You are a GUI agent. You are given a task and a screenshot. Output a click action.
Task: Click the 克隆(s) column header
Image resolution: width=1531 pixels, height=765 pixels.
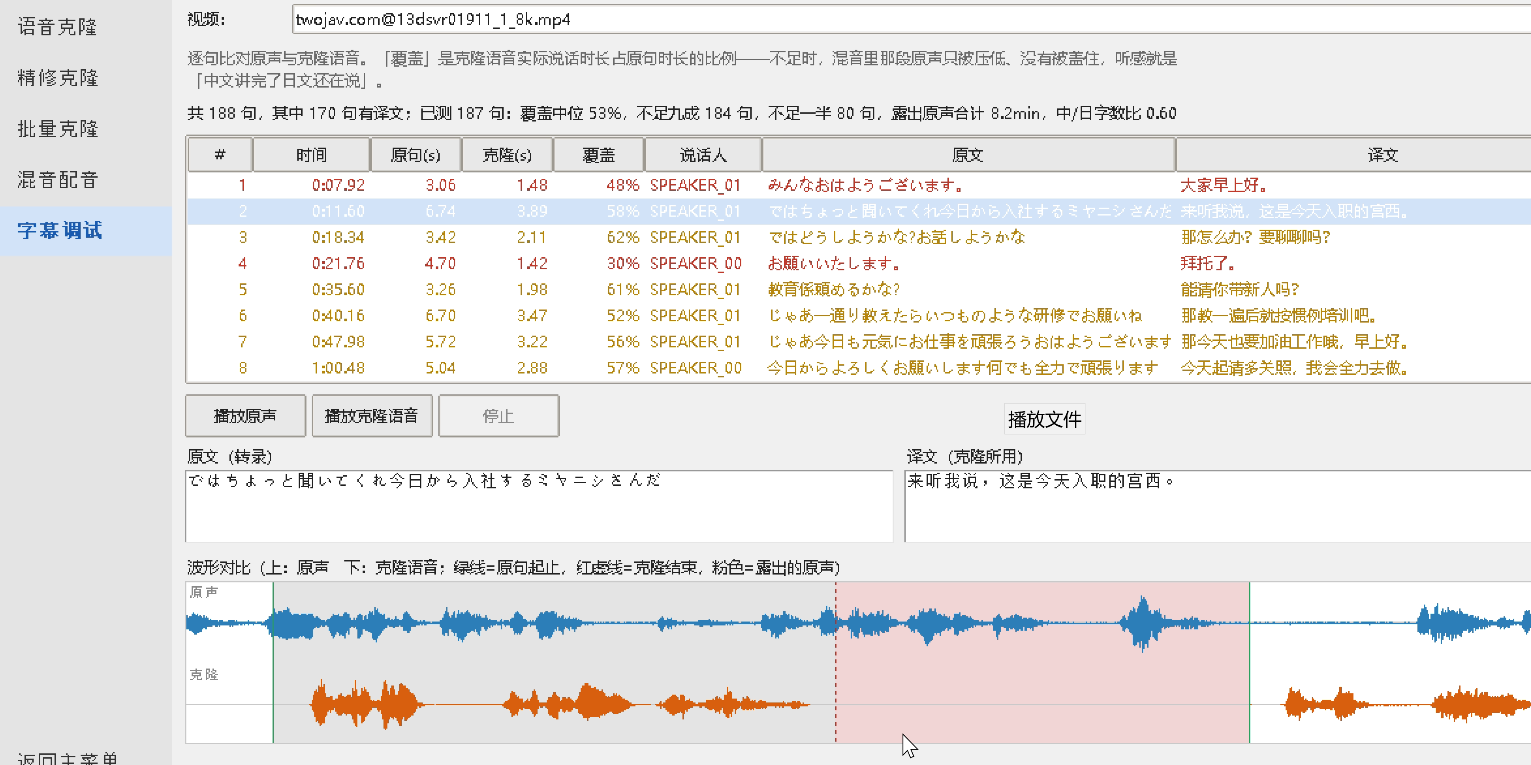[x=507, y=155]
